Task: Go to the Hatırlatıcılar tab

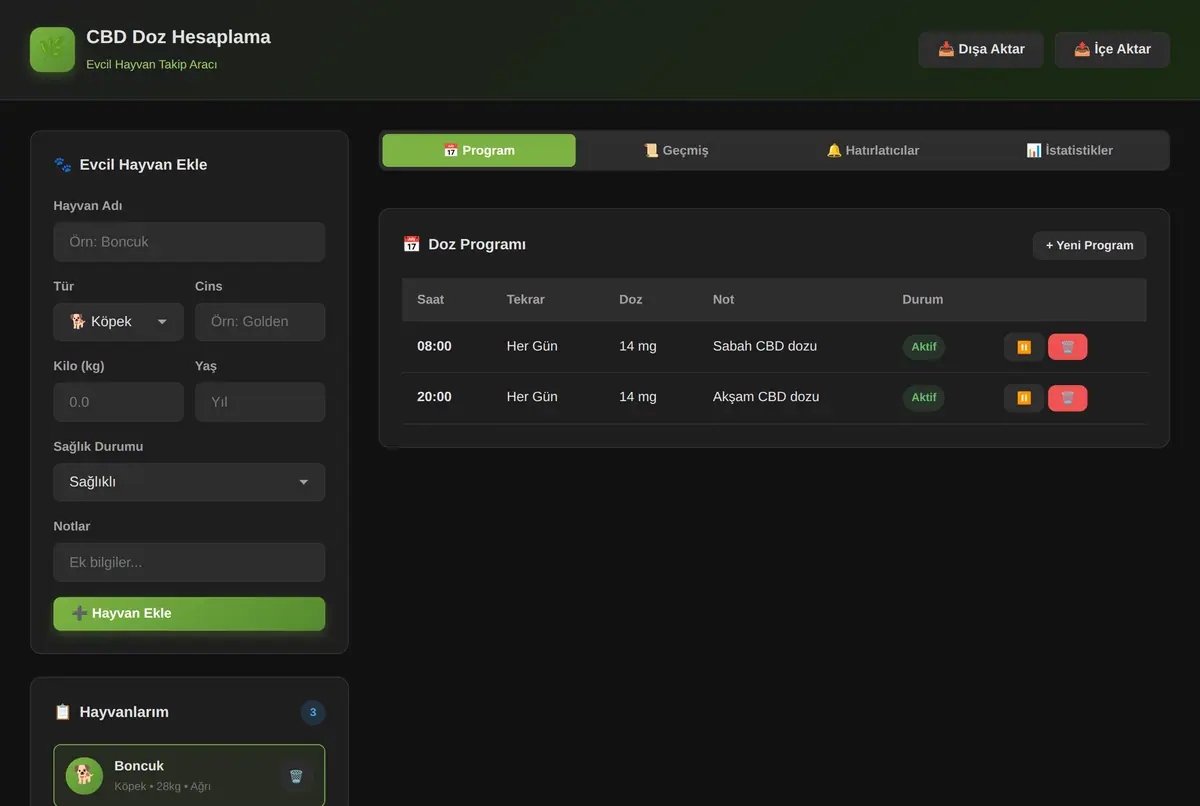Action: pyautogui.click(x=873, y=150)
